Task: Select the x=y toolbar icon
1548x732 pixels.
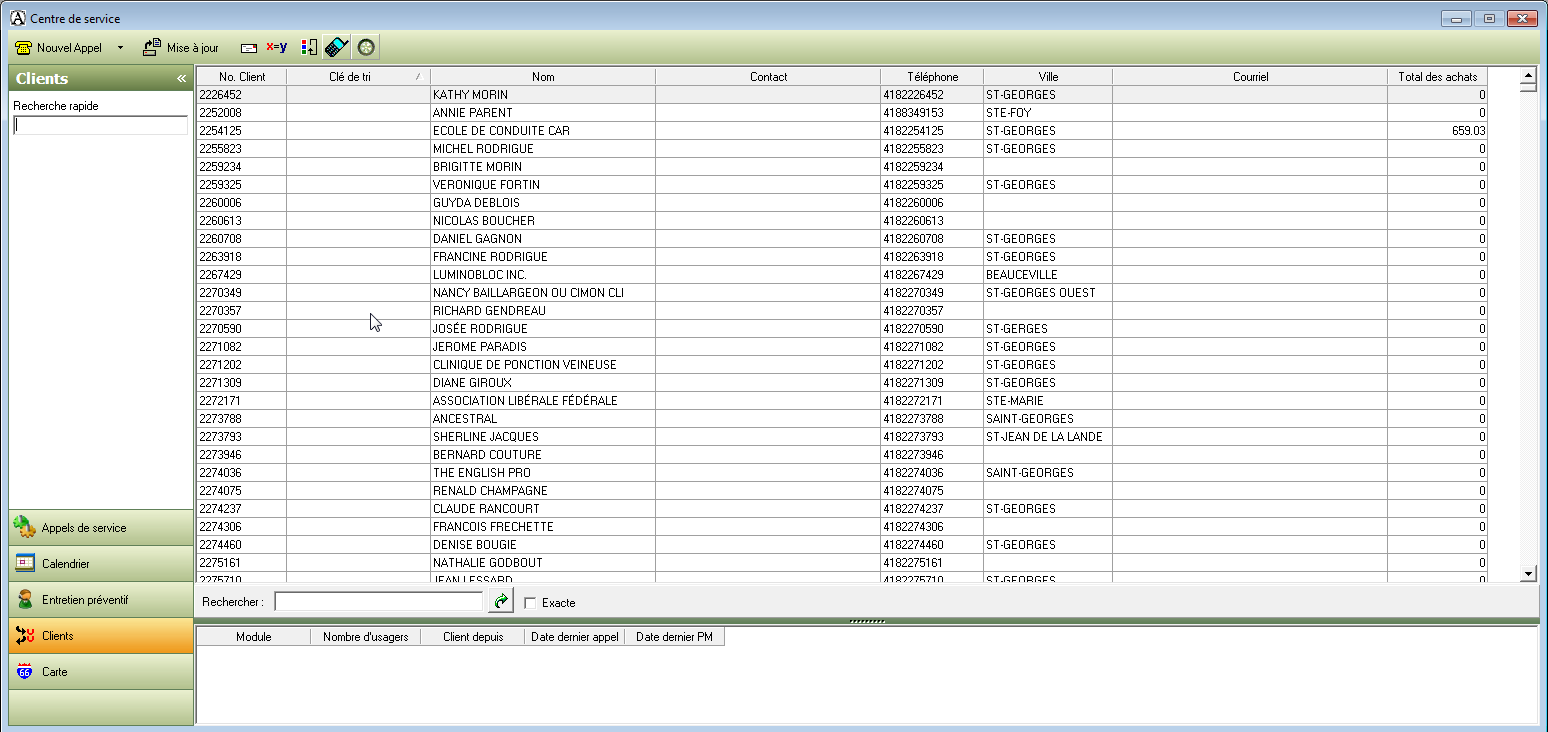Action: pyautogui.click(x=277, y=47)
